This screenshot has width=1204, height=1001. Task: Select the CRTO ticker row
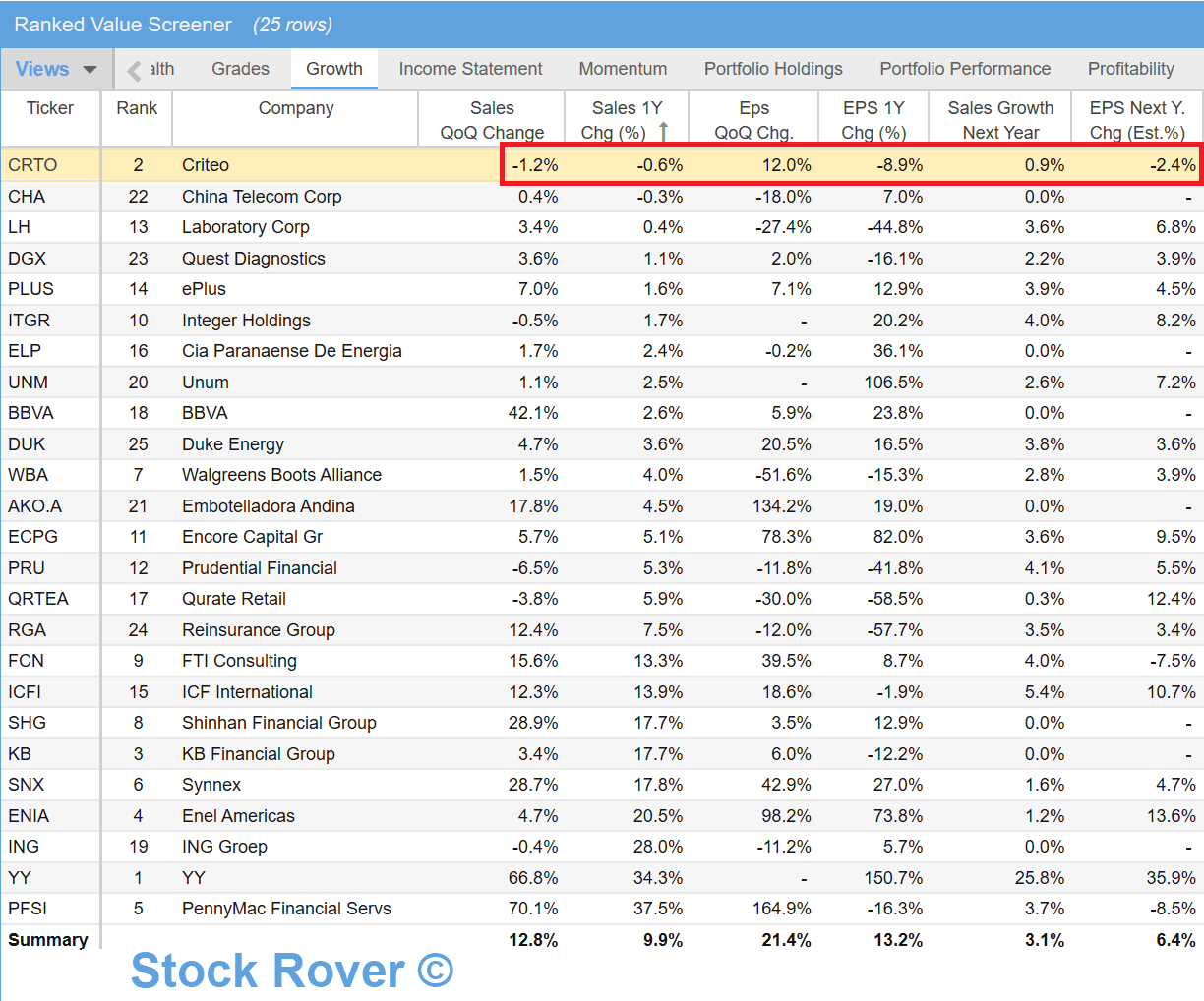point(32,165)
